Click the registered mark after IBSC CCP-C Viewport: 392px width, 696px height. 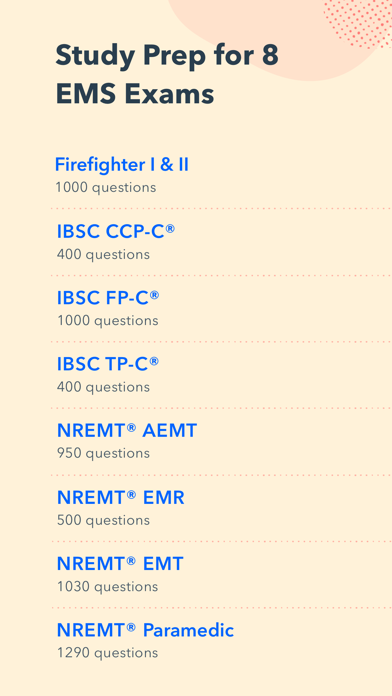click(x=170, y=228)
